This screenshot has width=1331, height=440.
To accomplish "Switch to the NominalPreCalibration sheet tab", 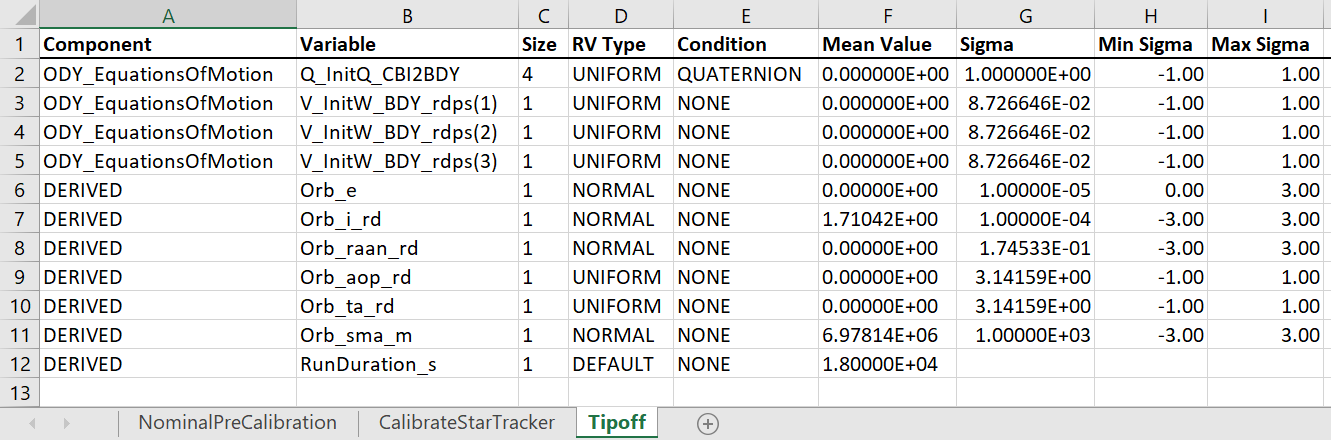I will tap(237, 423).
